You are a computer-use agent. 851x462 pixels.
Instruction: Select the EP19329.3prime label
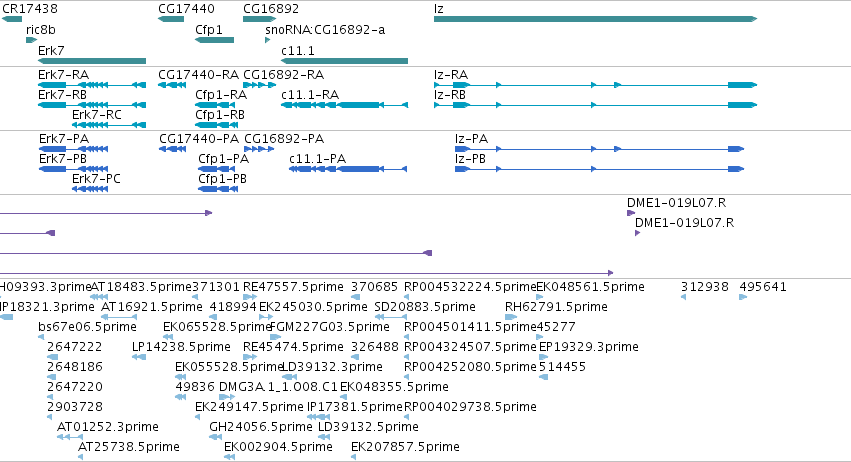point(589,347)
